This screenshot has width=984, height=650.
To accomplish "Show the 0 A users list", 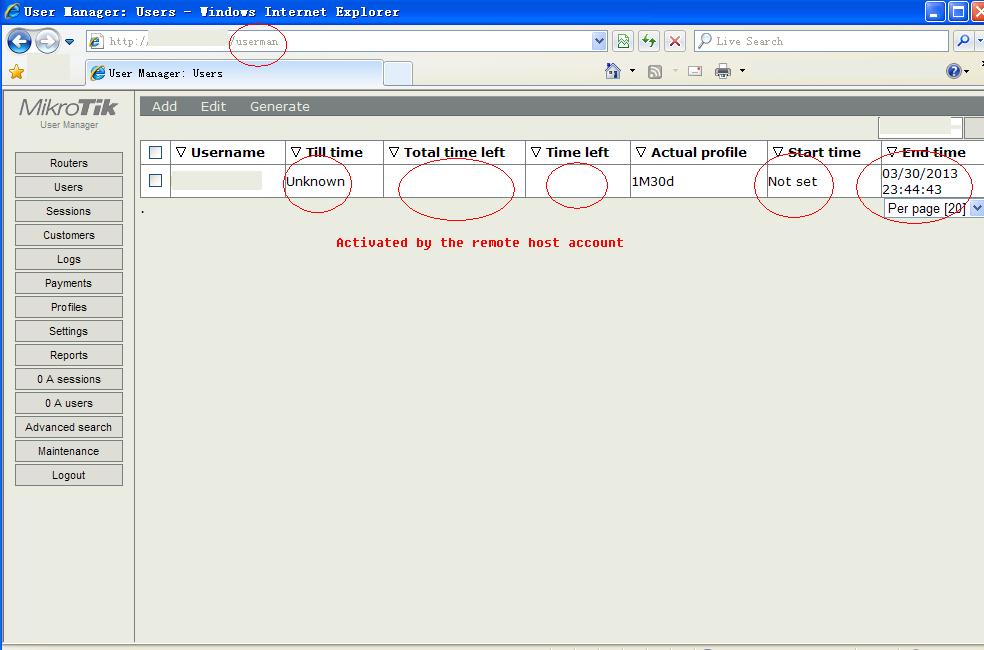I will coord(69,403).
